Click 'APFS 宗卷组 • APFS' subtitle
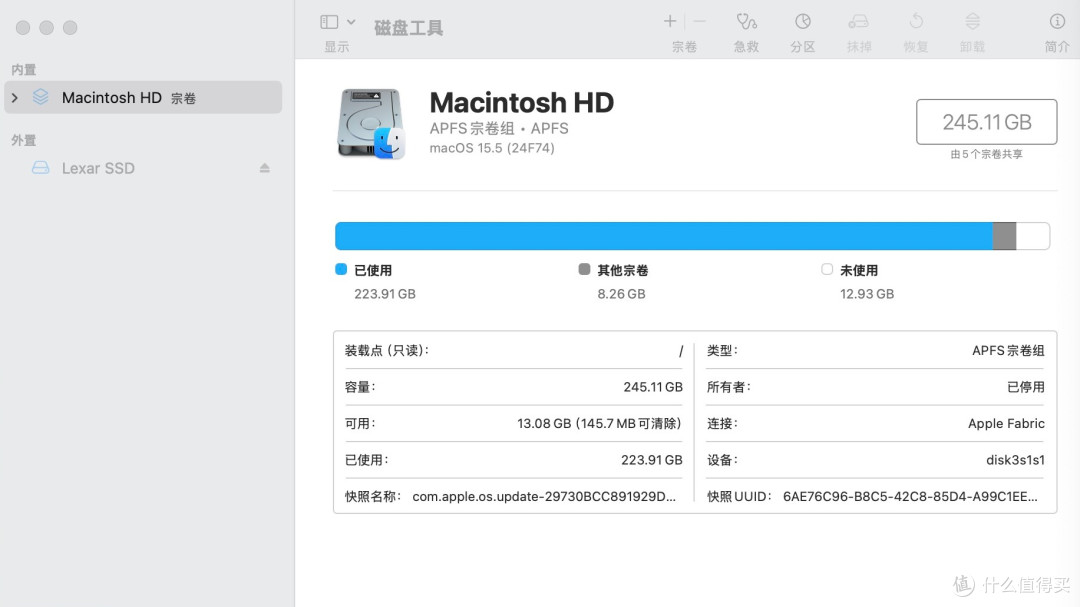Image resolution: width=1080 pixels, height=607 pixels. [x=499, y=129]
